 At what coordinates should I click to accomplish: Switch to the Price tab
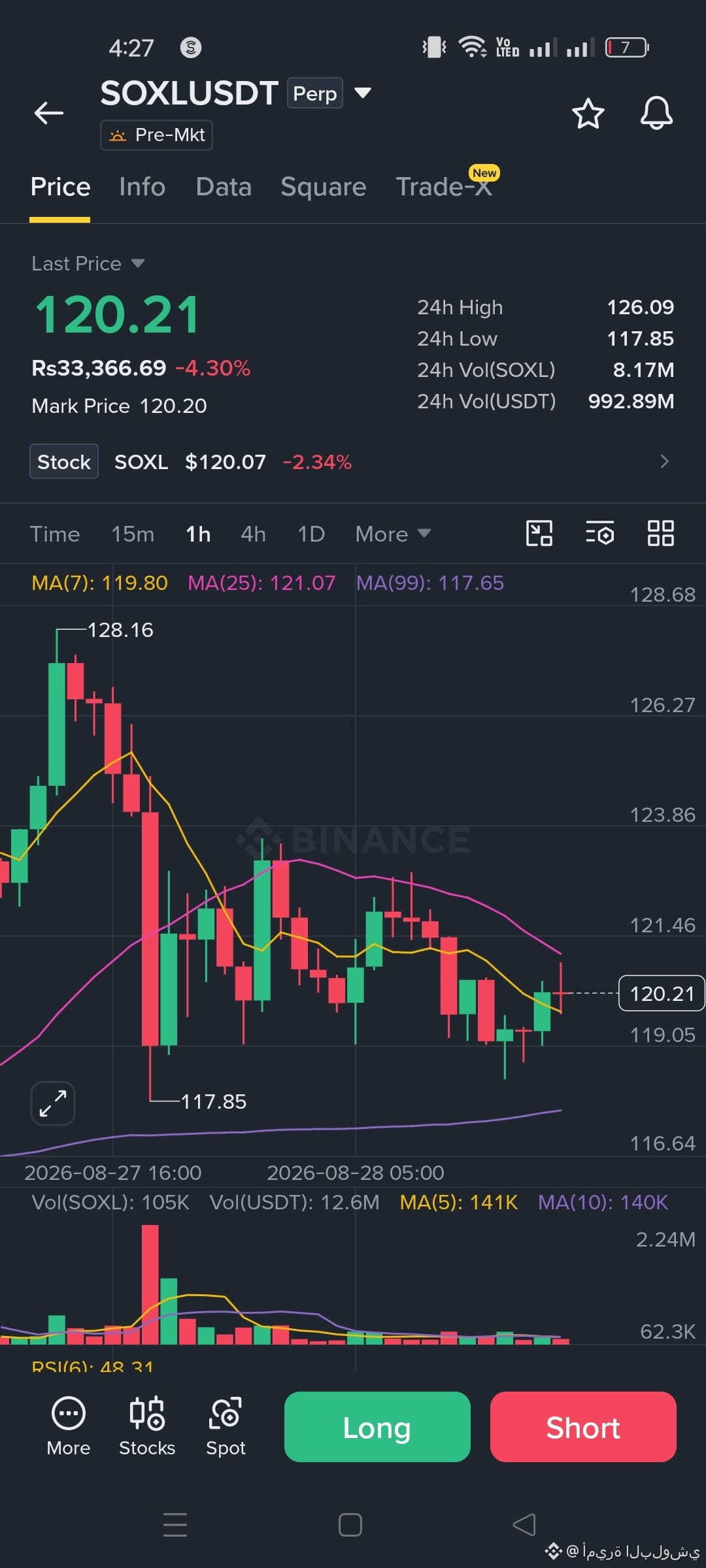(60, 187)
